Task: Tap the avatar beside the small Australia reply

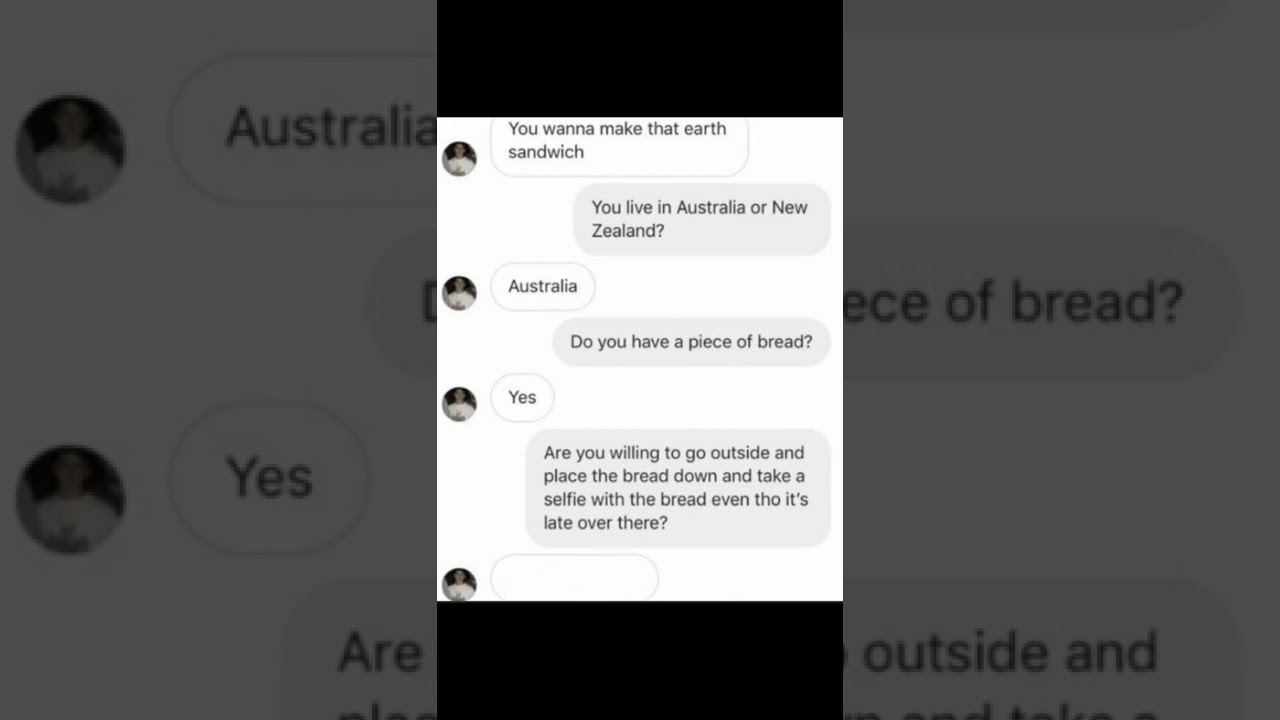Action: tap(459, 293)
